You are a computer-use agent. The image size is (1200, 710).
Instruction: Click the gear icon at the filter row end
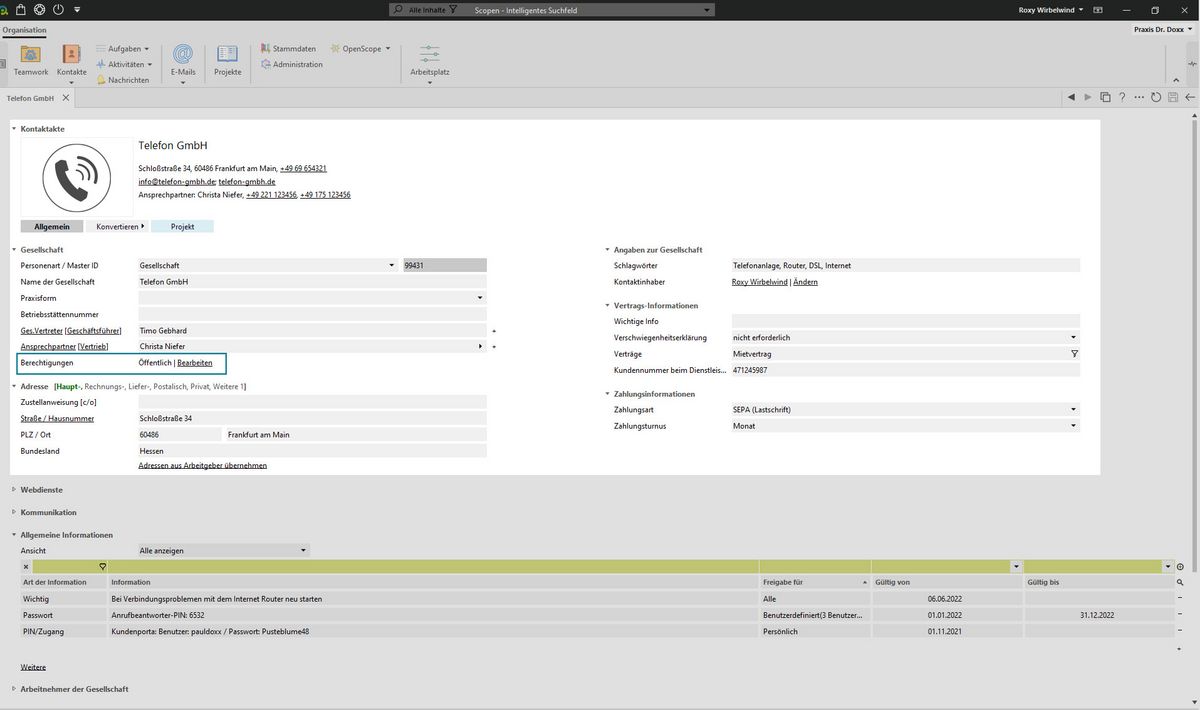1180,567
